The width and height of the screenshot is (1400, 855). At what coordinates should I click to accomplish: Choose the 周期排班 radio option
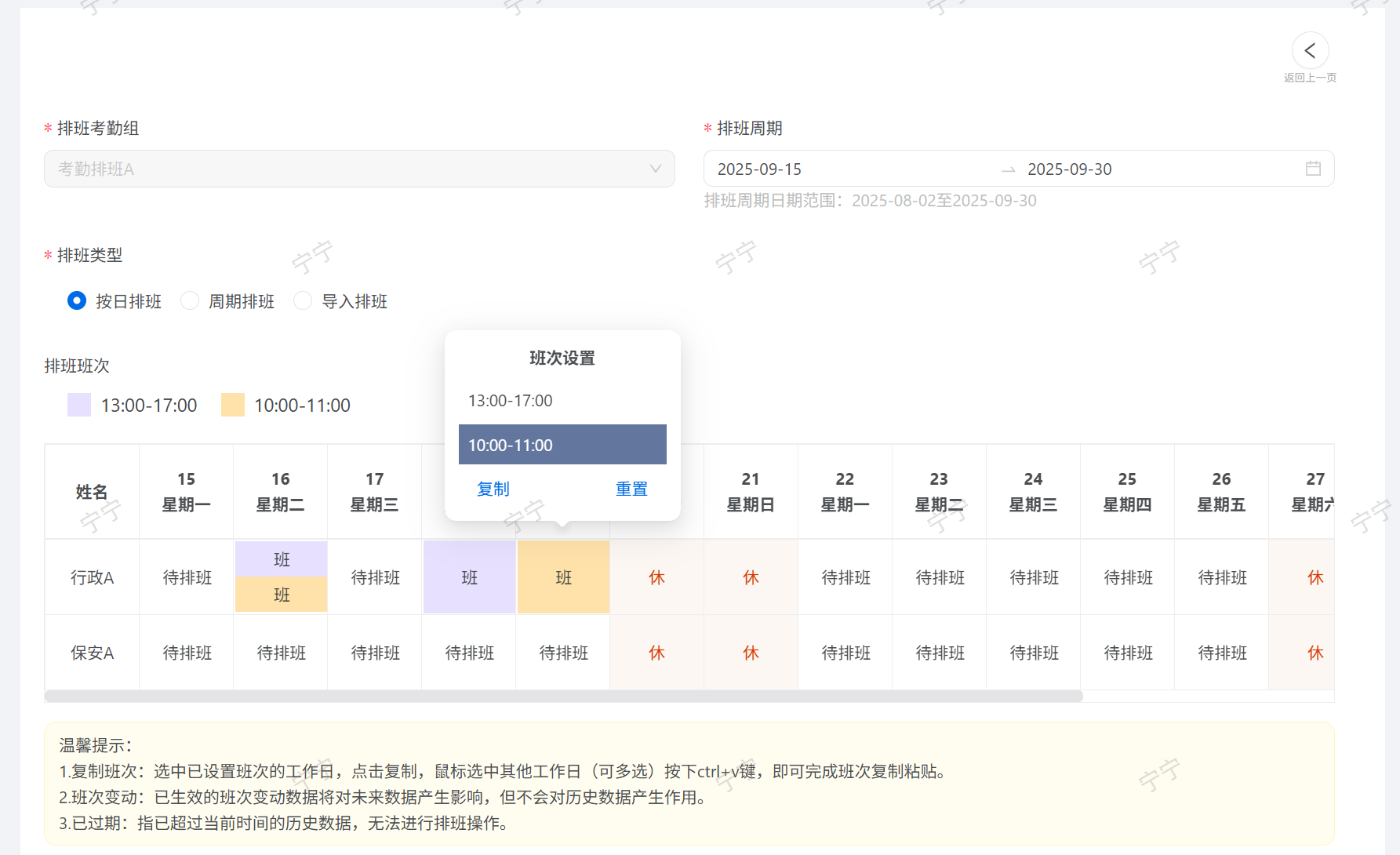[190, 301]
